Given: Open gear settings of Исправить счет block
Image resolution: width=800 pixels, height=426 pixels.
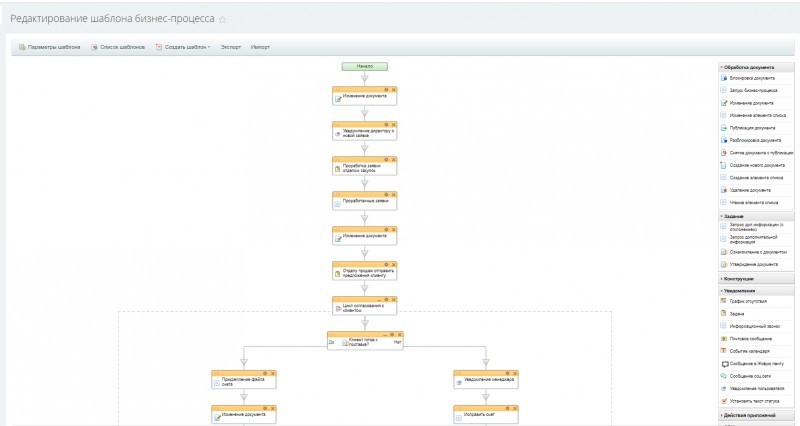Looking at the screenshot, I should [x=507, y=409].
